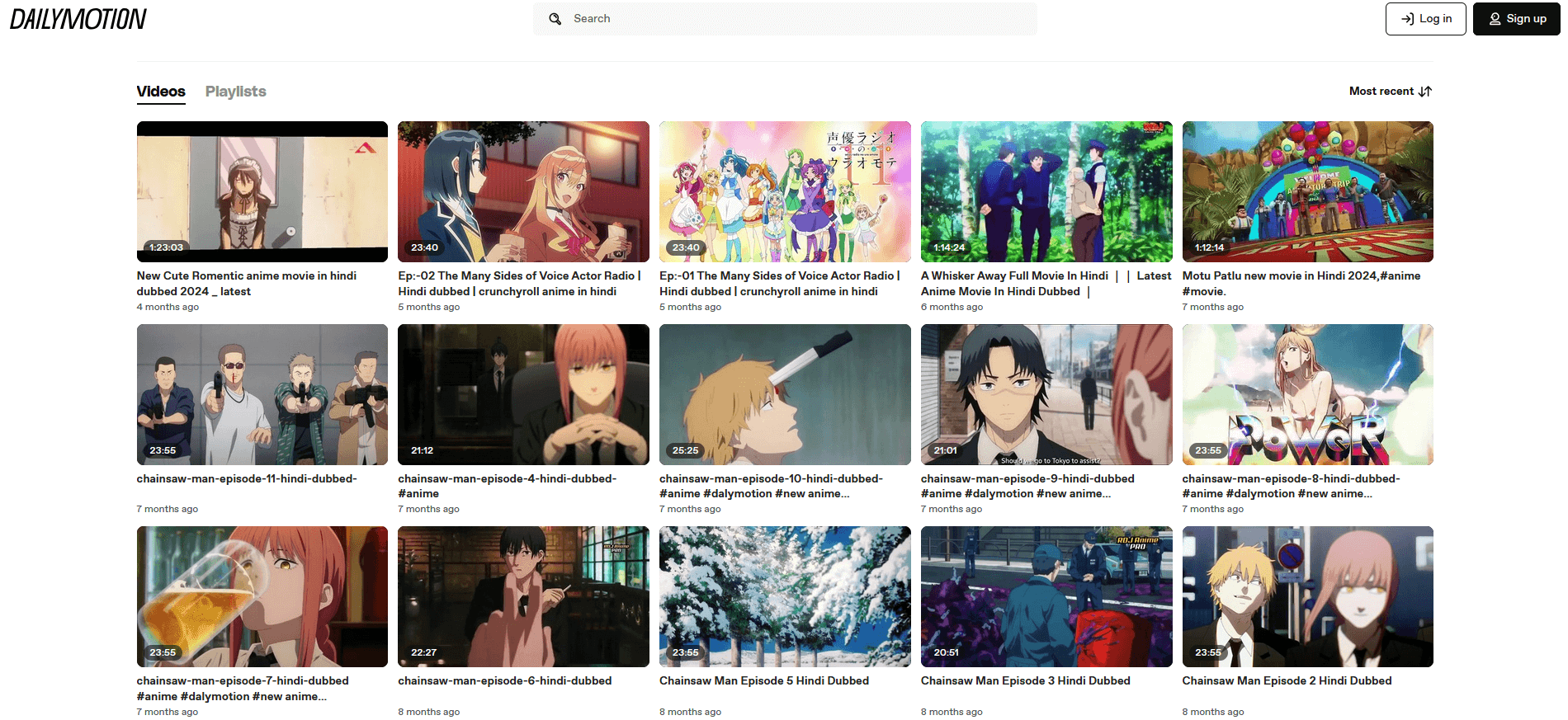Open Motu Patlu new movie thumbnail
Image resolution: width=1568 pixels, height=720 pixels.
[1307, 191]
